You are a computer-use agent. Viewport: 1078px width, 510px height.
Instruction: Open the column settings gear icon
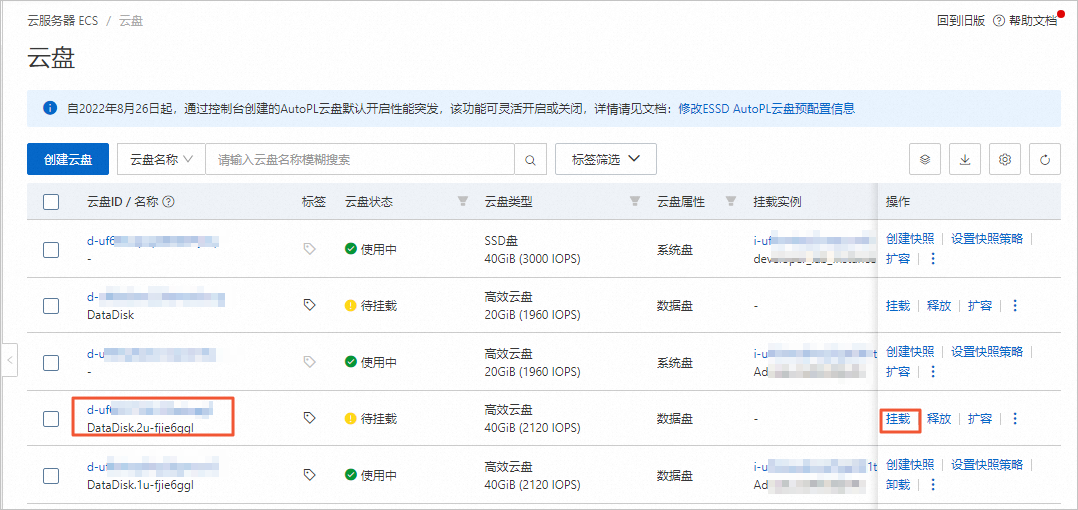point(1005,160)
